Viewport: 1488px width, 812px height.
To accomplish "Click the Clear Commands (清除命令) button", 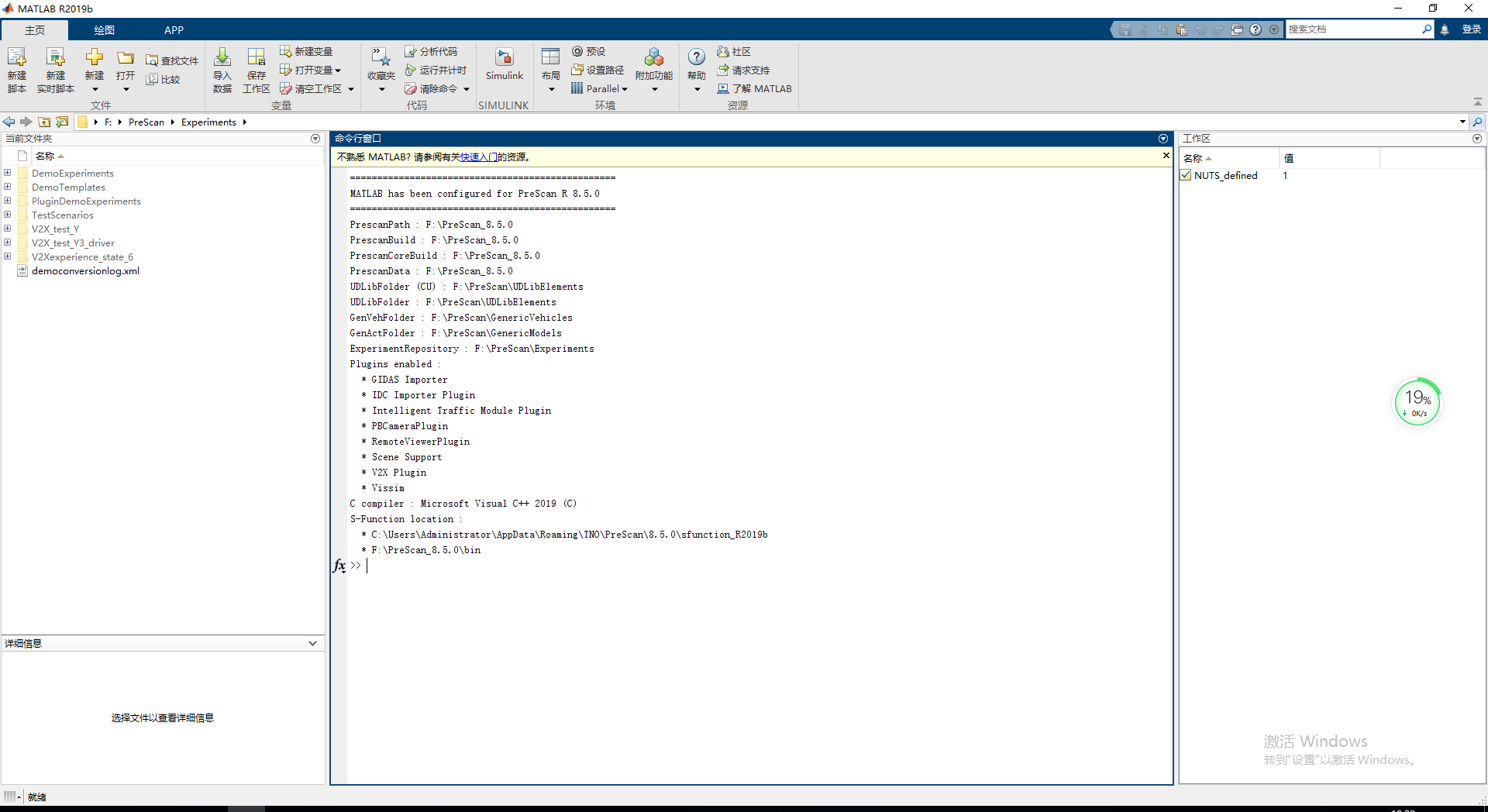I will (x=431, y=88).
